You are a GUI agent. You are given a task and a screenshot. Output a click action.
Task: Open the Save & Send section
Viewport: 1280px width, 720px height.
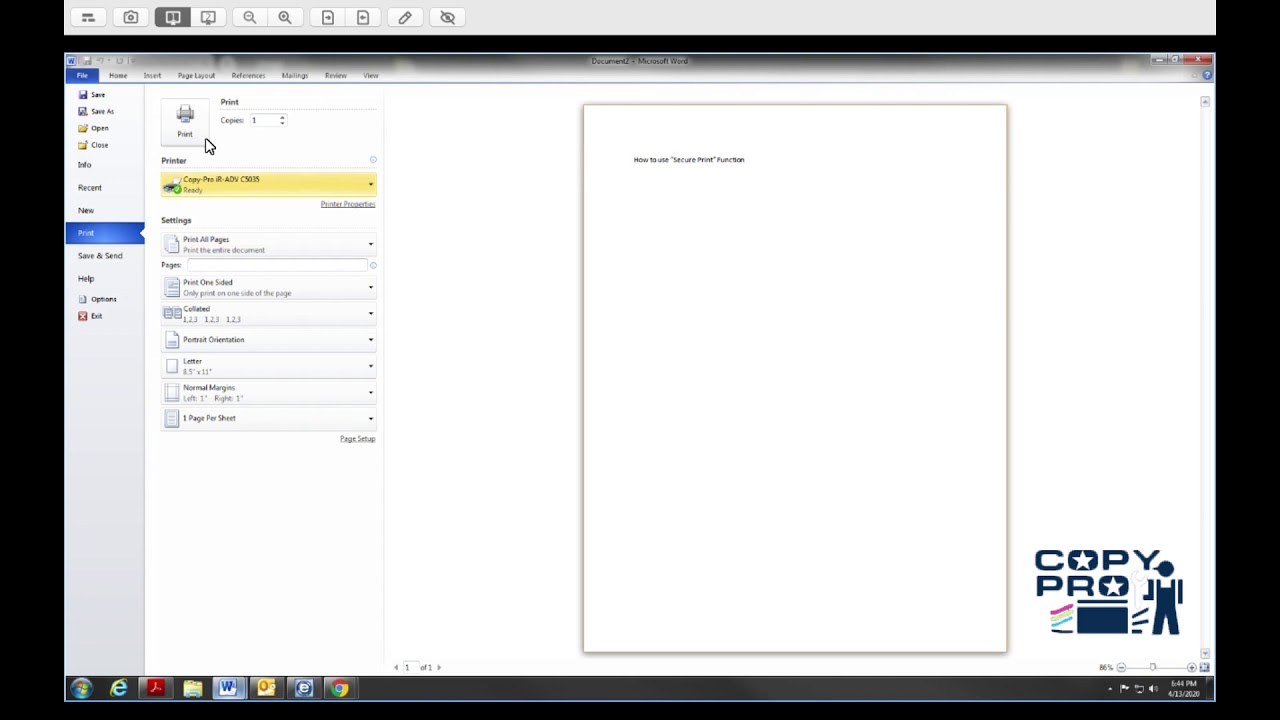pos(100,256)
